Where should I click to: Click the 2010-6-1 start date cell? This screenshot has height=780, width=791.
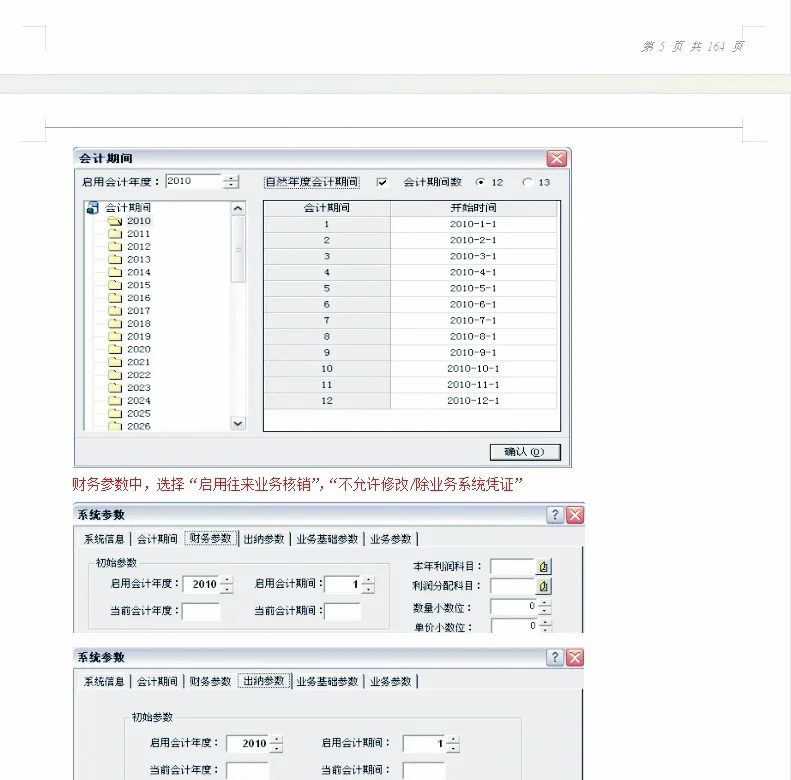tap(474, 304)
